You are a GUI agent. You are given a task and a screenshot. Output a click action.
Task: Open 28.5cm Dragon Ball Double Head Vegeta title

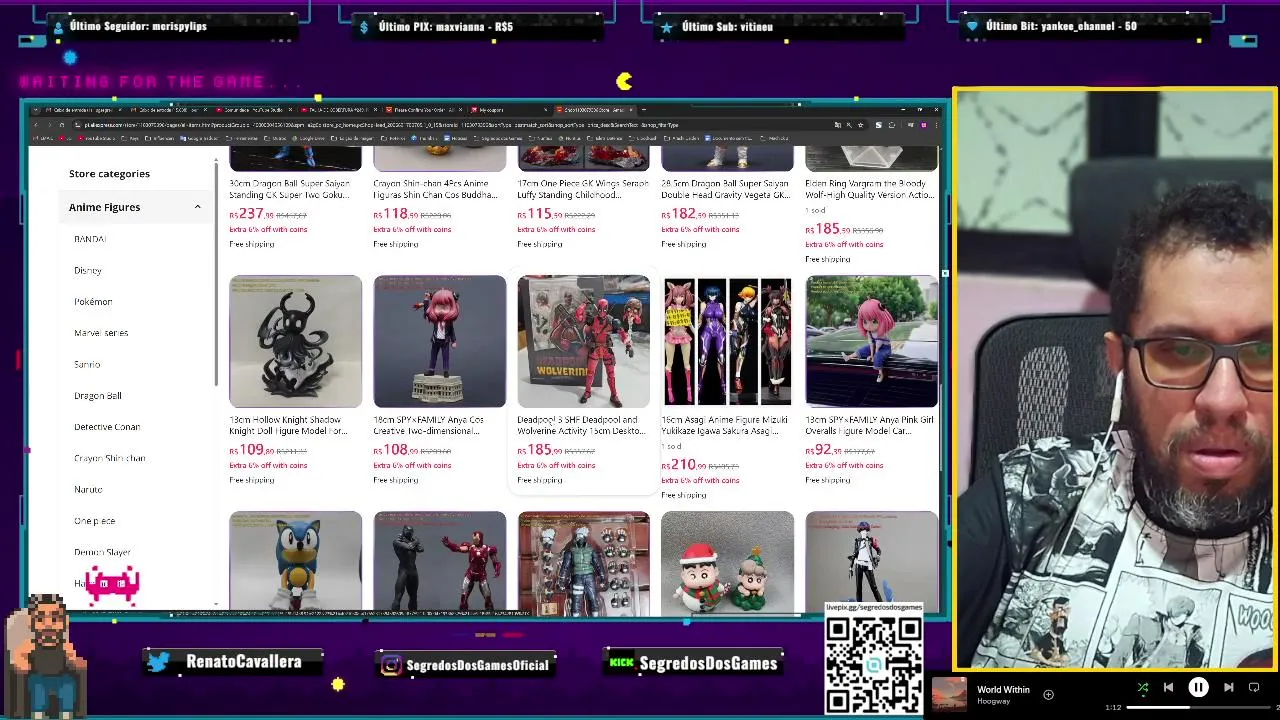click(726, 189)
